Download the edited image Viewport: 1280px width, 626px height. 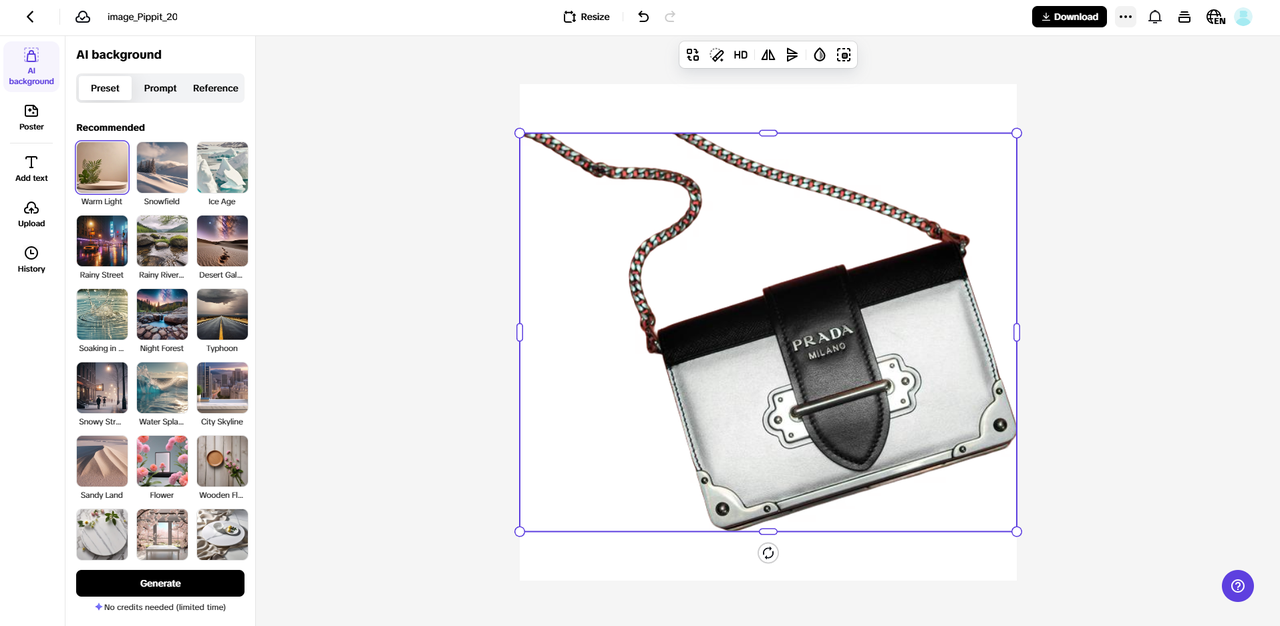point(1069,17)
